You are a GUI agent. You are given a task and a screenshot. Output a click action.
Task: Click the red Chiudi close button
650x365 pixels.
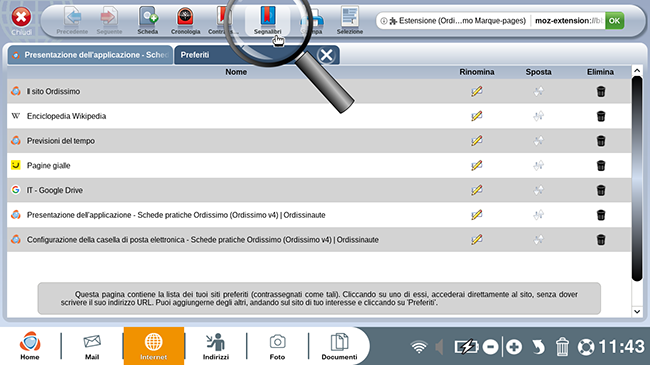[x=21, y=20]
